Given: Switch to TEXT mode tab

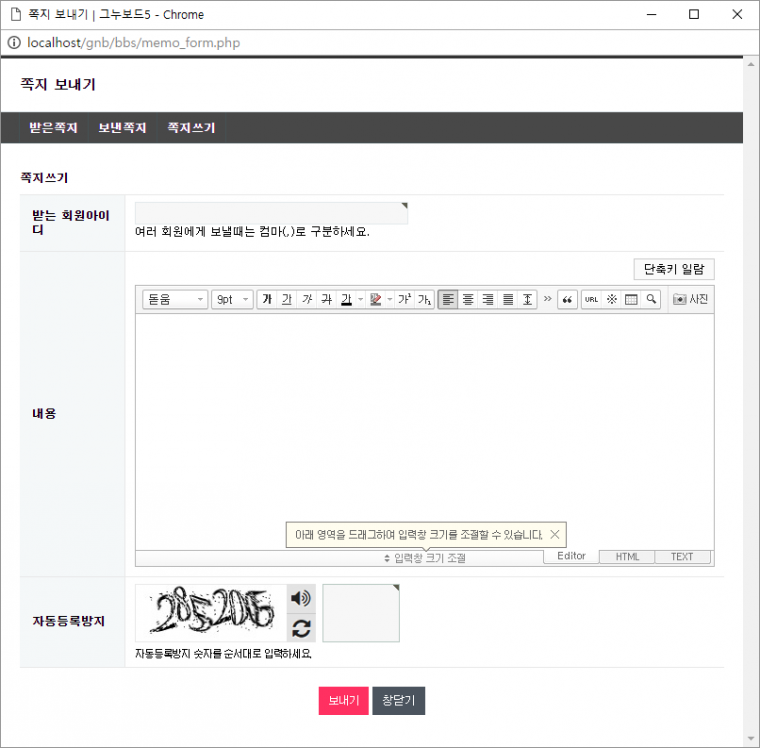Looking at the screenshot, I should pos(682,557).
